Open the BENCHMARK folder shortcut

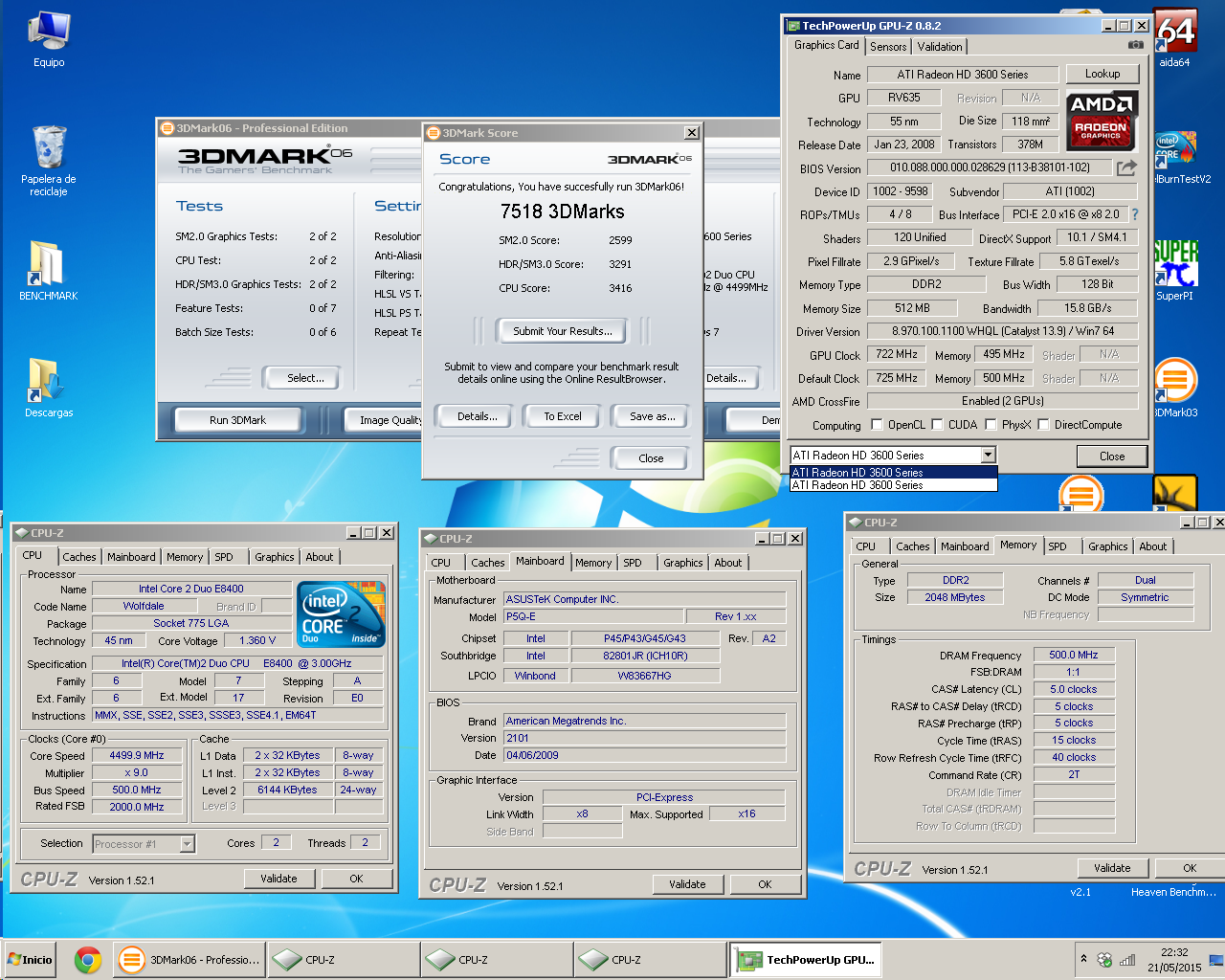coord(49,271)
